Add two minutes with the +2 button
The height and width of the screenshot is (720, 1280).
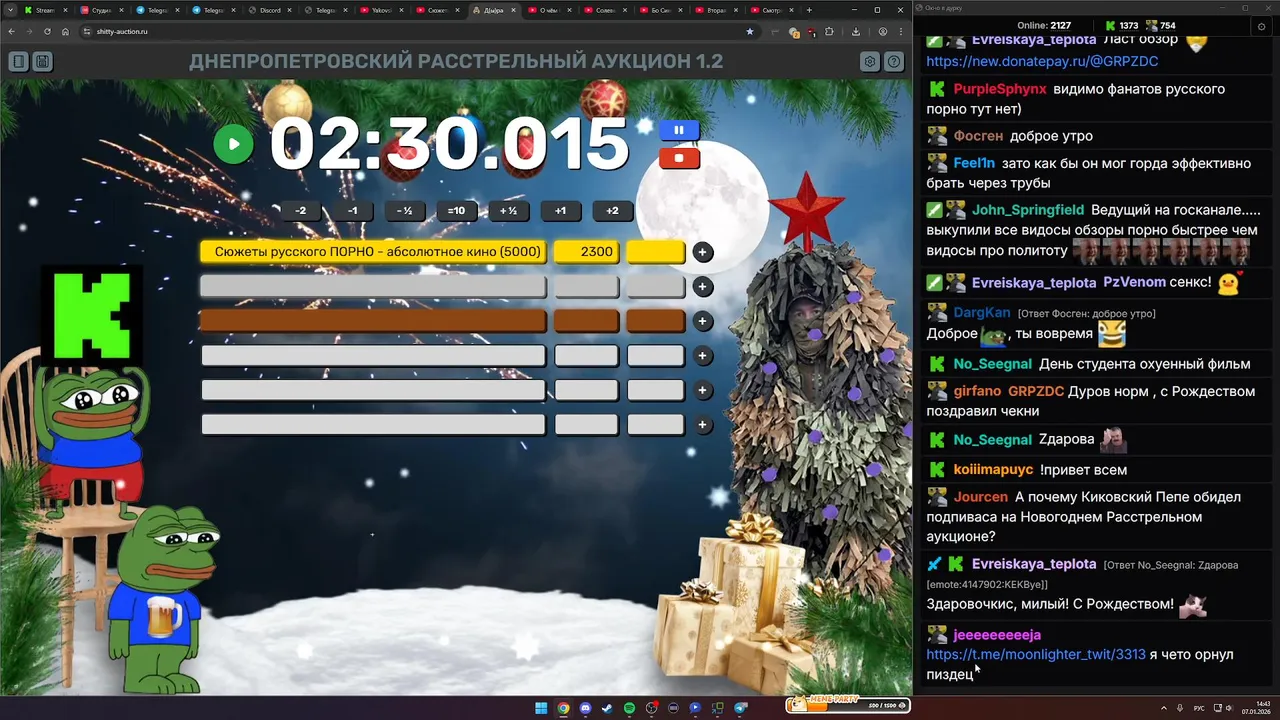click(x=613, y=211)
